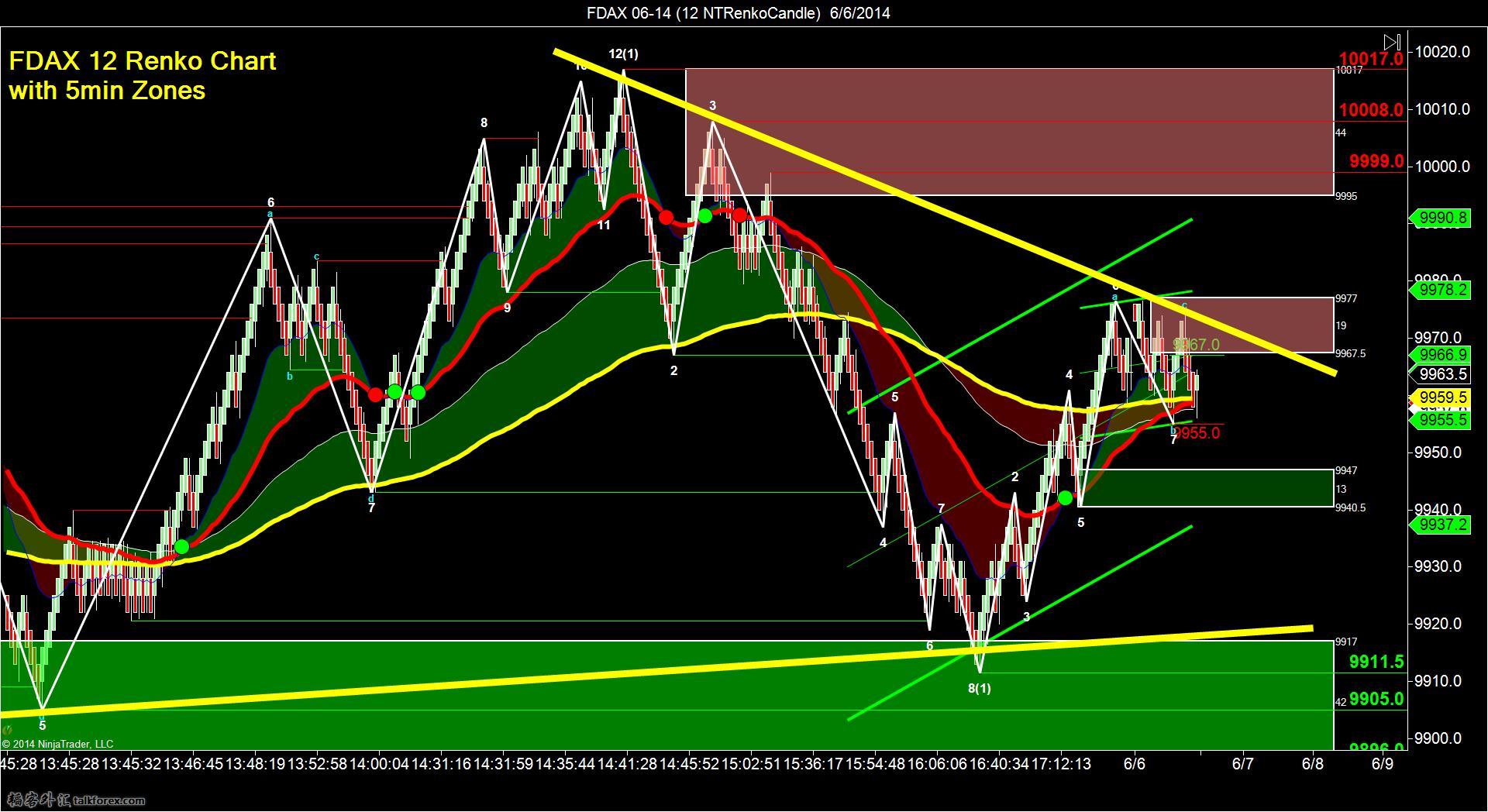Click the 10000.0 price axis label
The image size is (1488, 812).
pos(1442,167)
